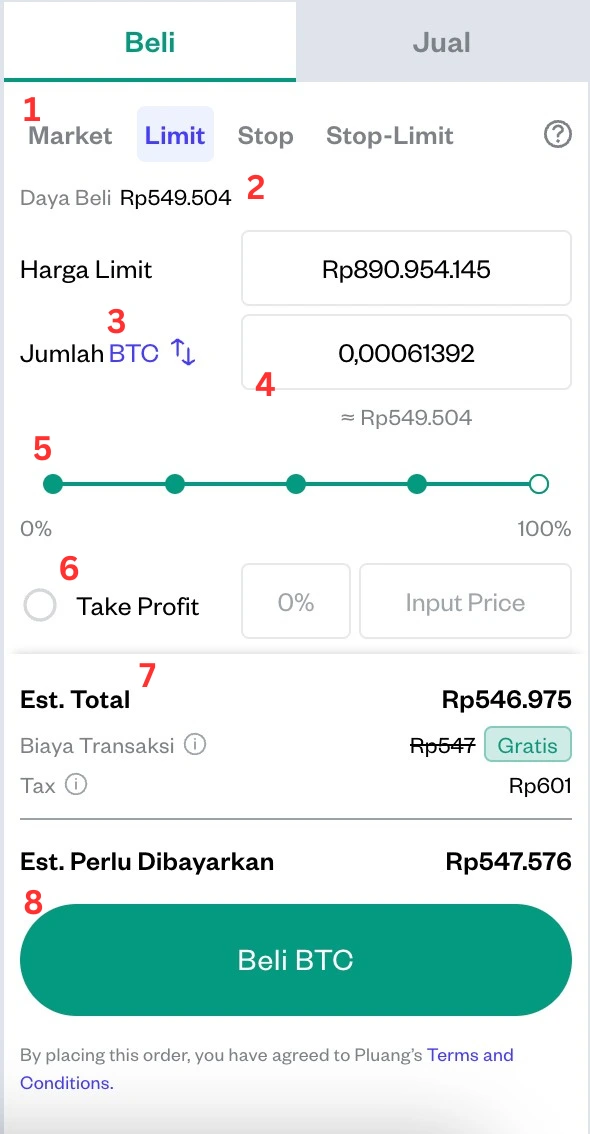Enable the Take Profit radio button
This screenshot has height=1134, width=590.
(x=40, y=604)
